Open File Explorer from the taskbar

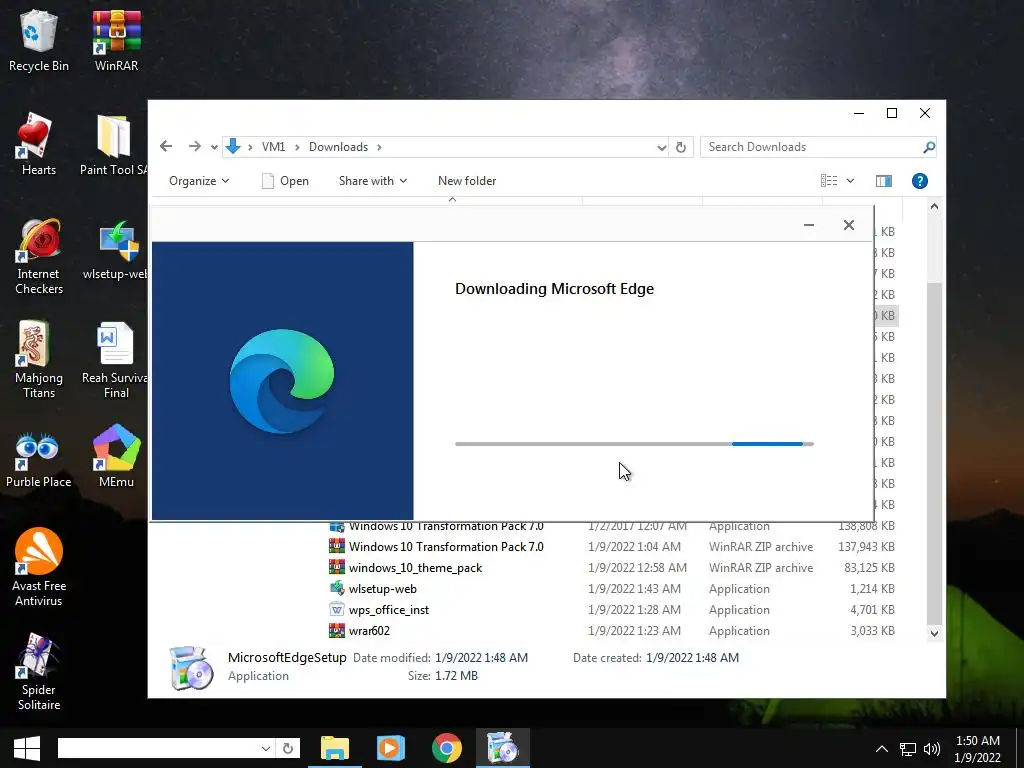point(334,748)
